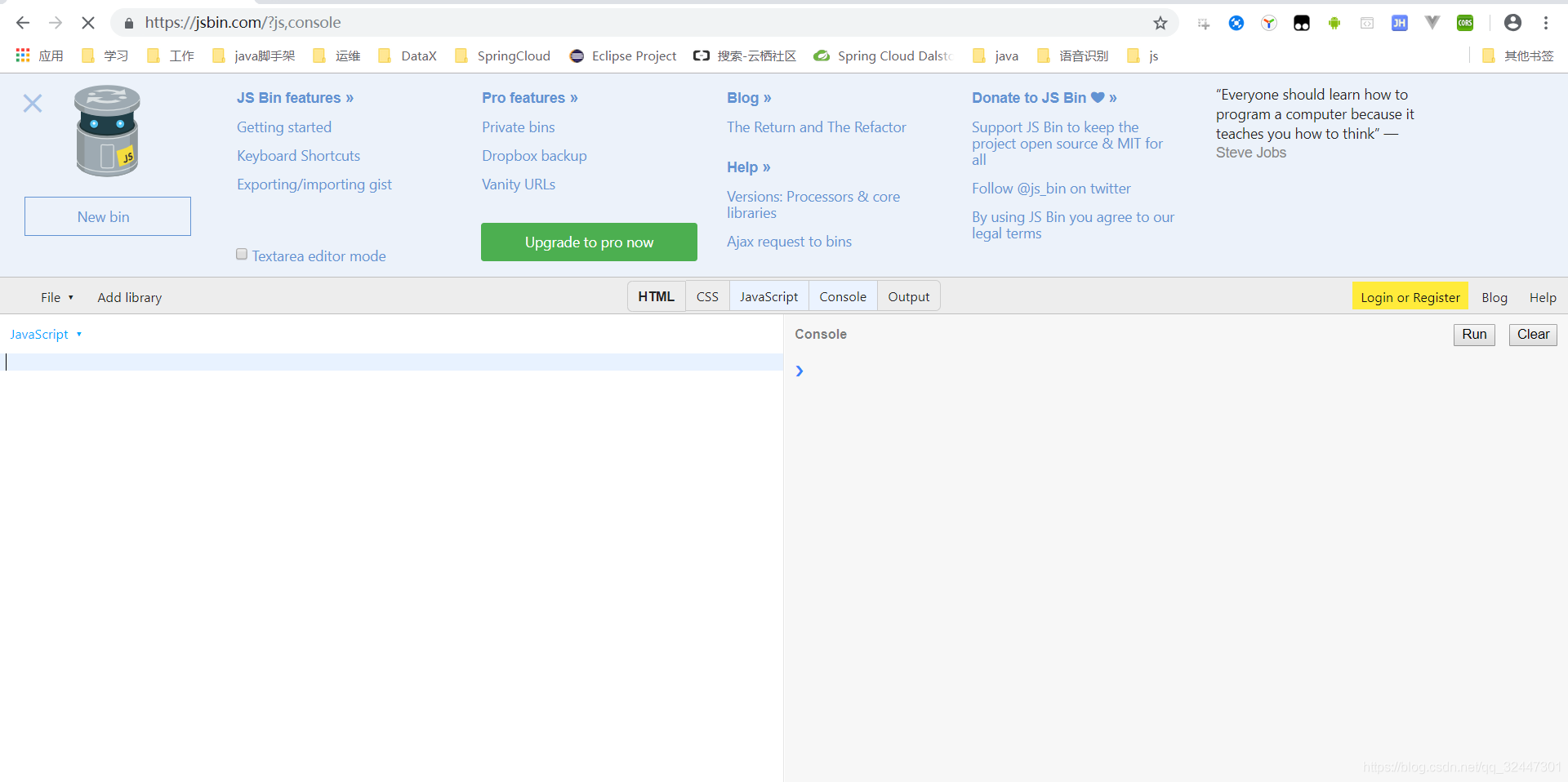This screenshot has height=782, width=1568.
Task: Open the File dropdown menu
Action: (57, 297)
